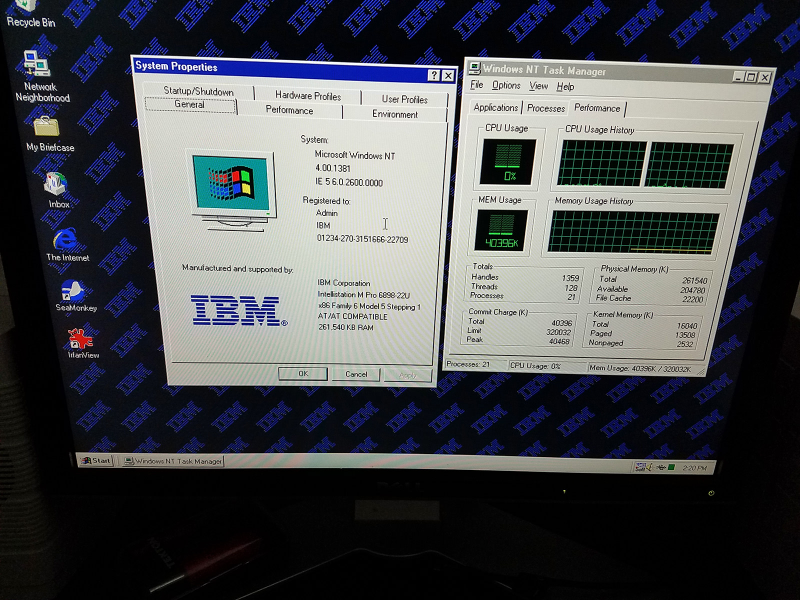Click the Task Manager title bar icon
The image size is (800, 600).
[474, 68]
